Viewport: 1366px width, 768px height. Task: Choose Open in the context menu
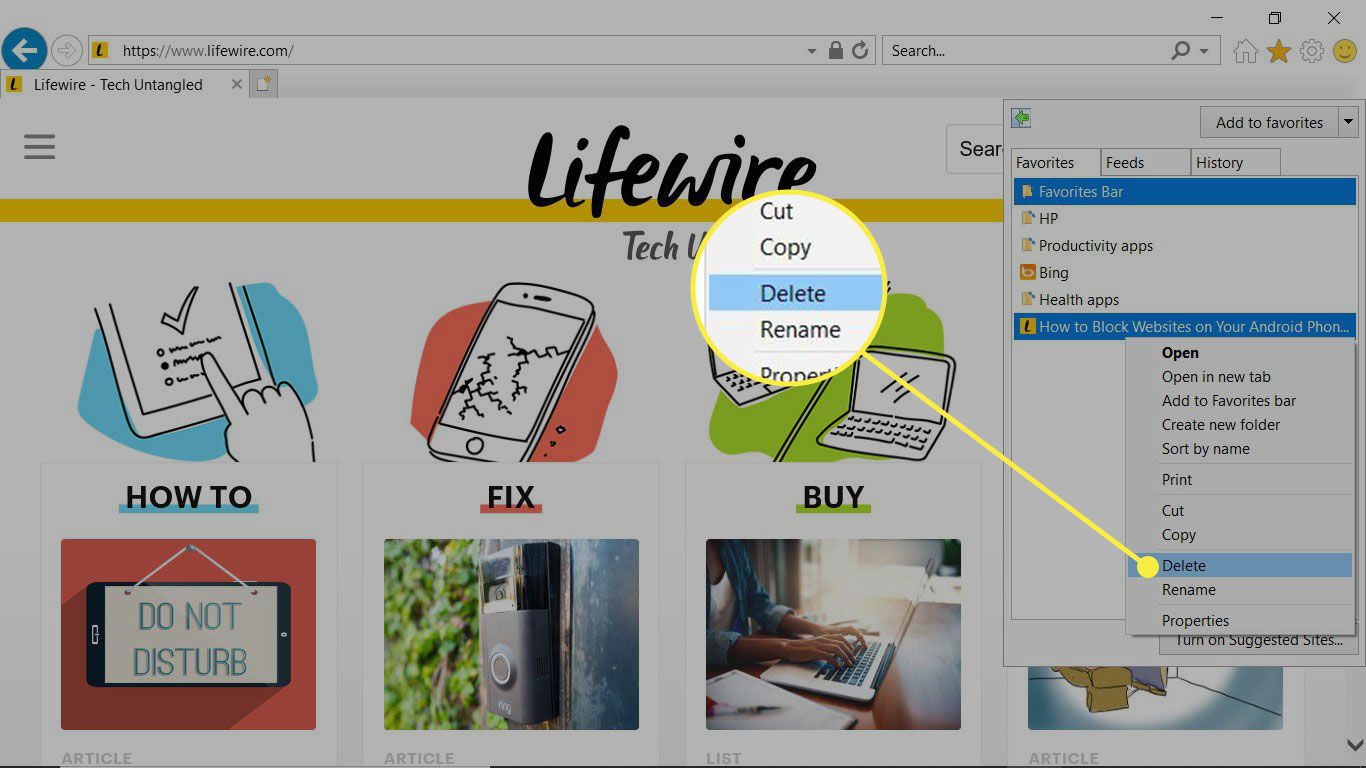click(x=1240, y=352)
